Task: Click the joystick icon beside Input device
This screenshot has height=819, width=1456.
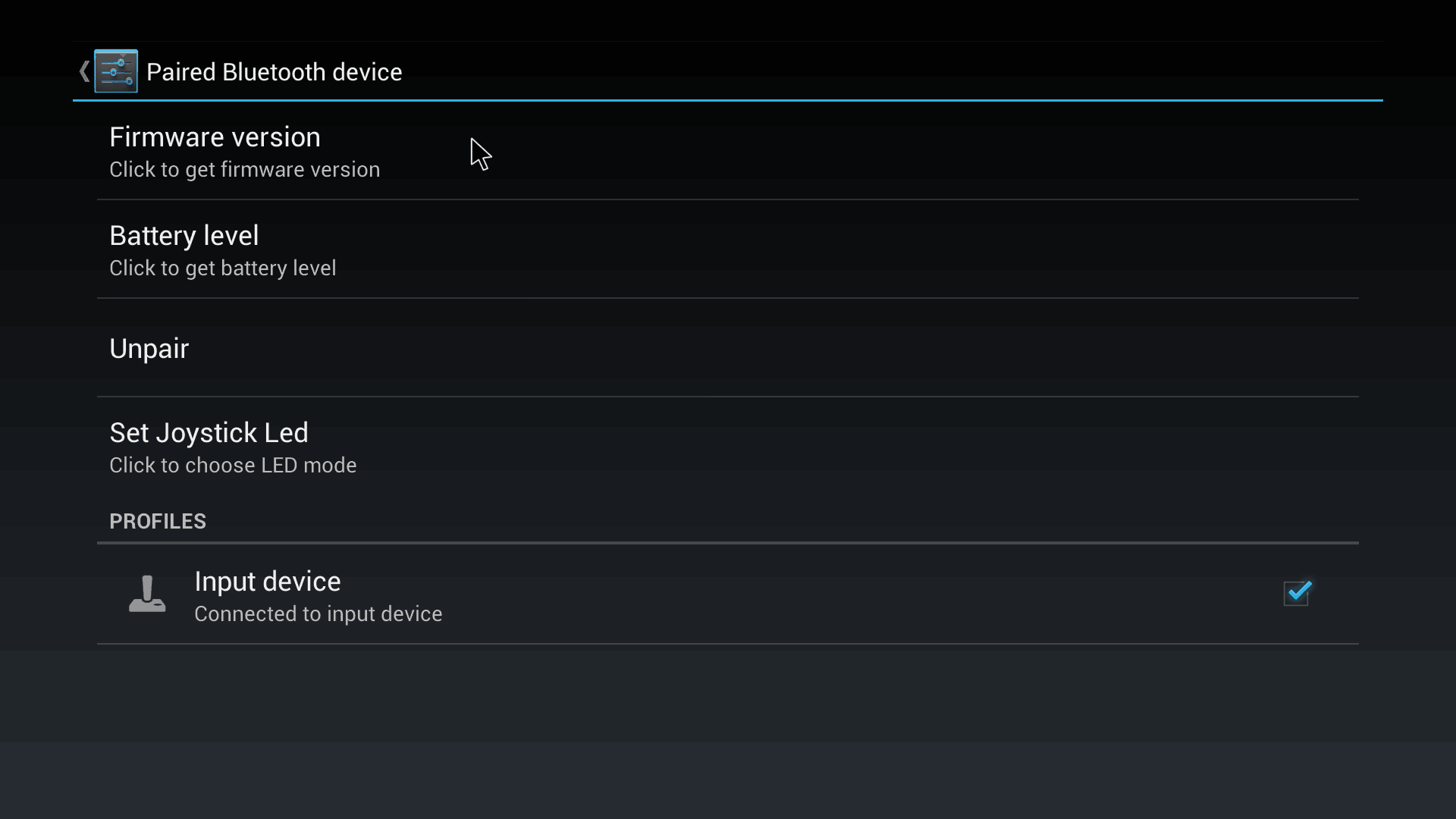Action: coord(147,594)
